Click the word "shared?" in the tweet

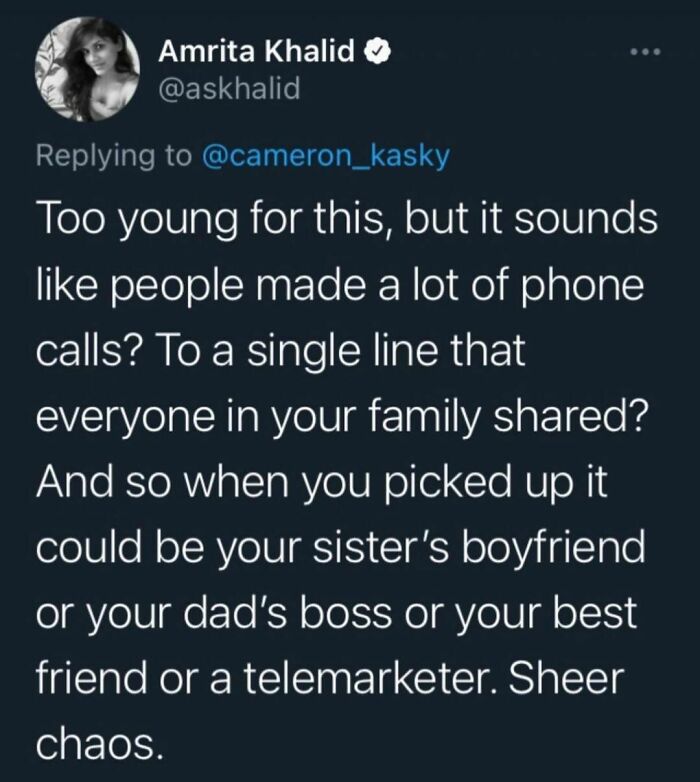tap(571, 415)
